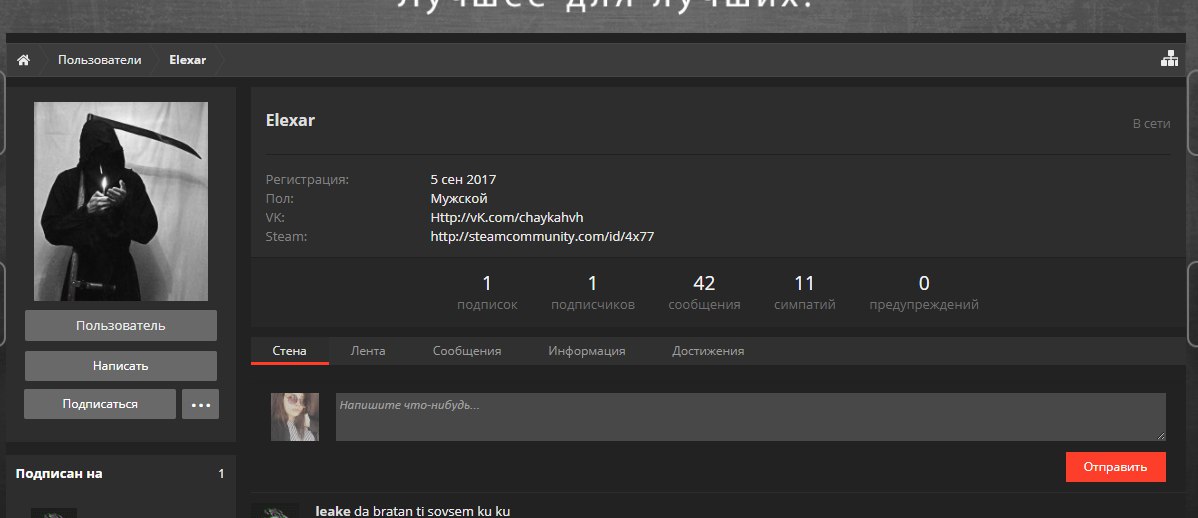This screenshot has height=518, width=1198.
Task: Click Подписаться to follow Elexar
Action: tap(100, 404)
